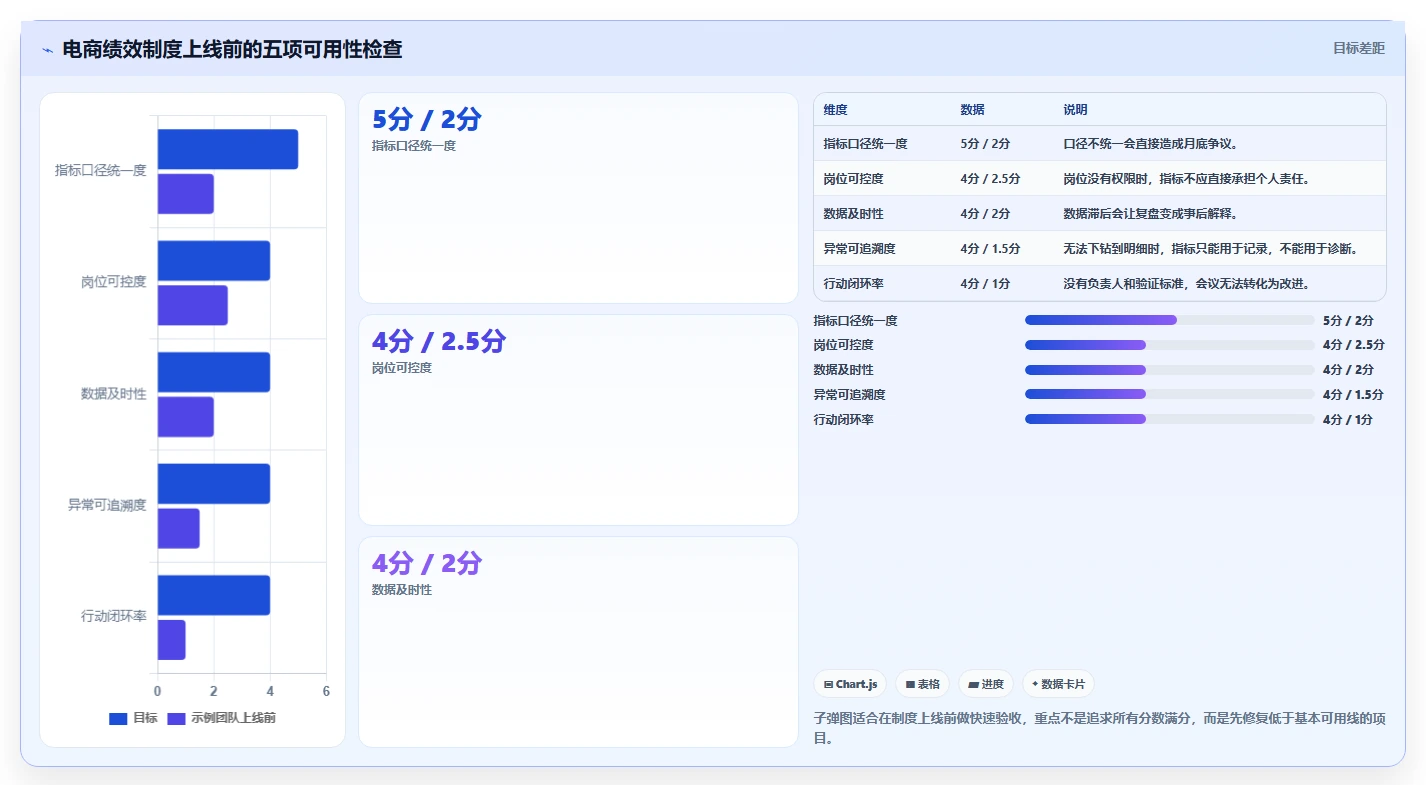Click the 岗位可控度 chart axis label
Screen dimensions: 1426x785
113,282
